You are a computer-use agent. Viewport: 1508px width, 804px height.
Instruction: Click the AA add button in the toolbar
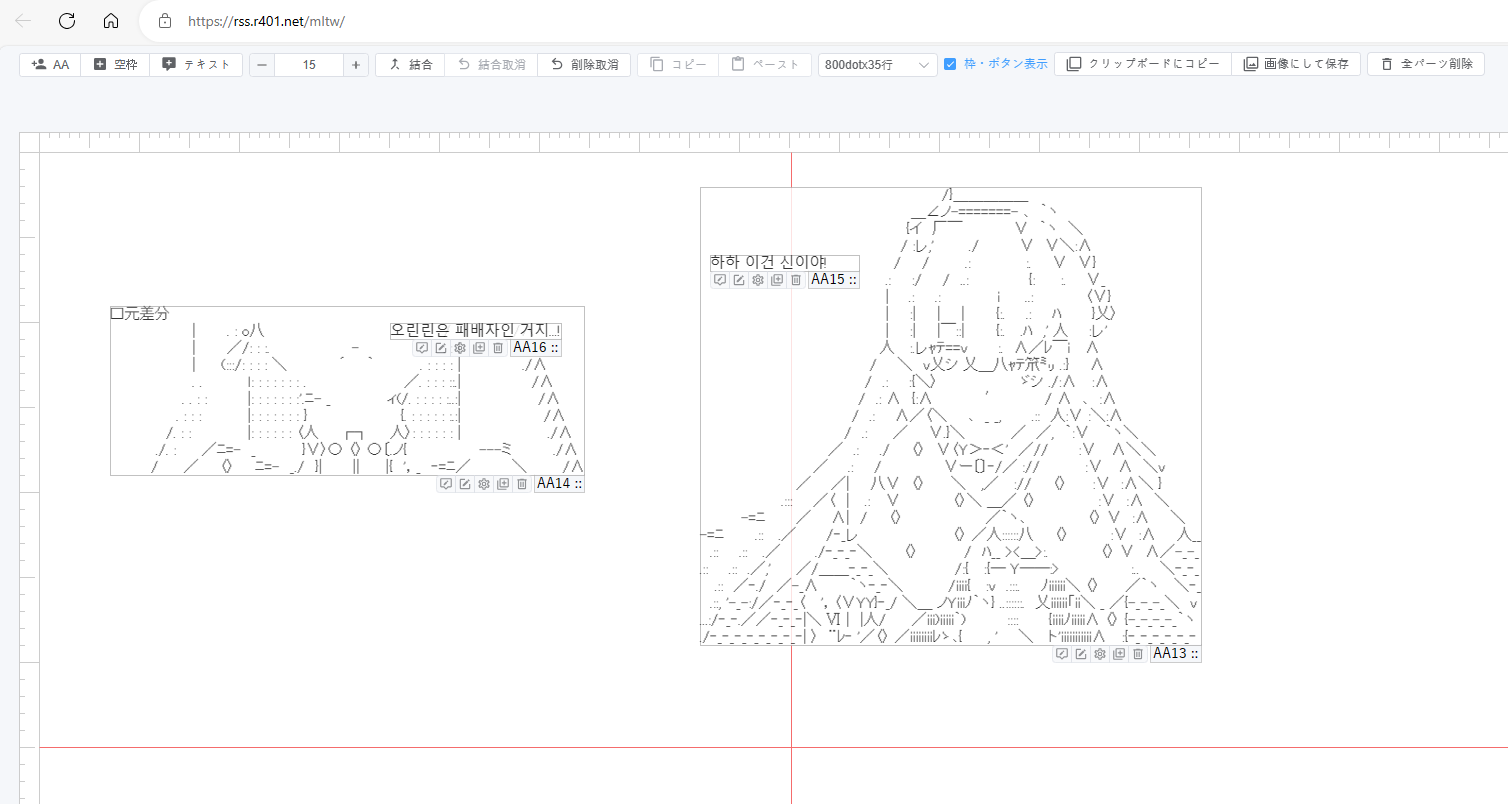pos(50,64)
